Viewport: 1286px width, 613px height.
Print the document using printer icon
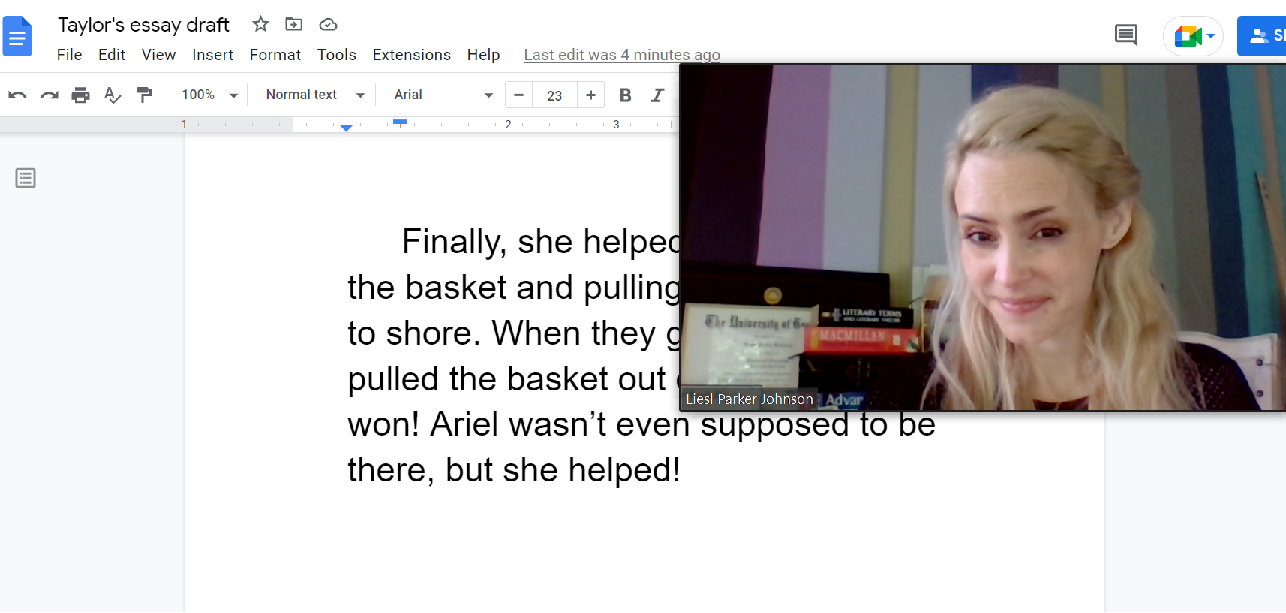pos(81,95)
